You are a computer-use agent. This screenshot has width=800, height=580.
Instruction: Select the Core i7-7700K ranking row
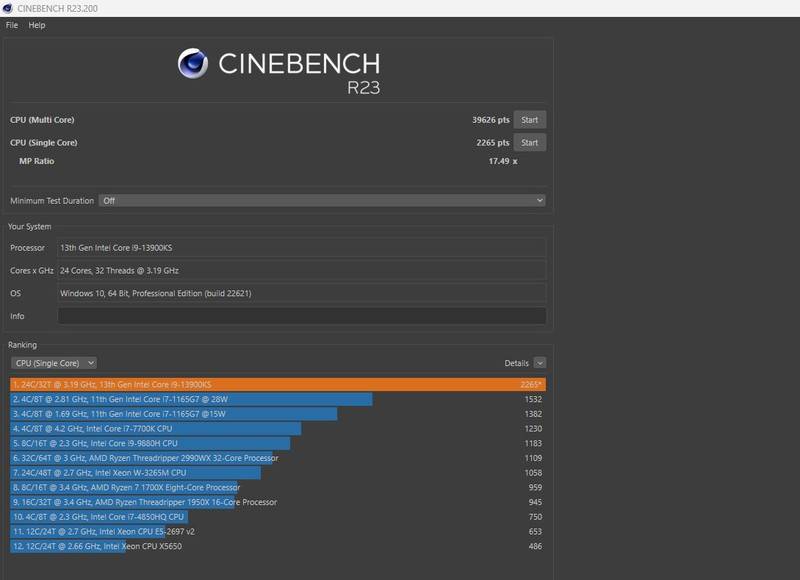click(x=278, y=429)
